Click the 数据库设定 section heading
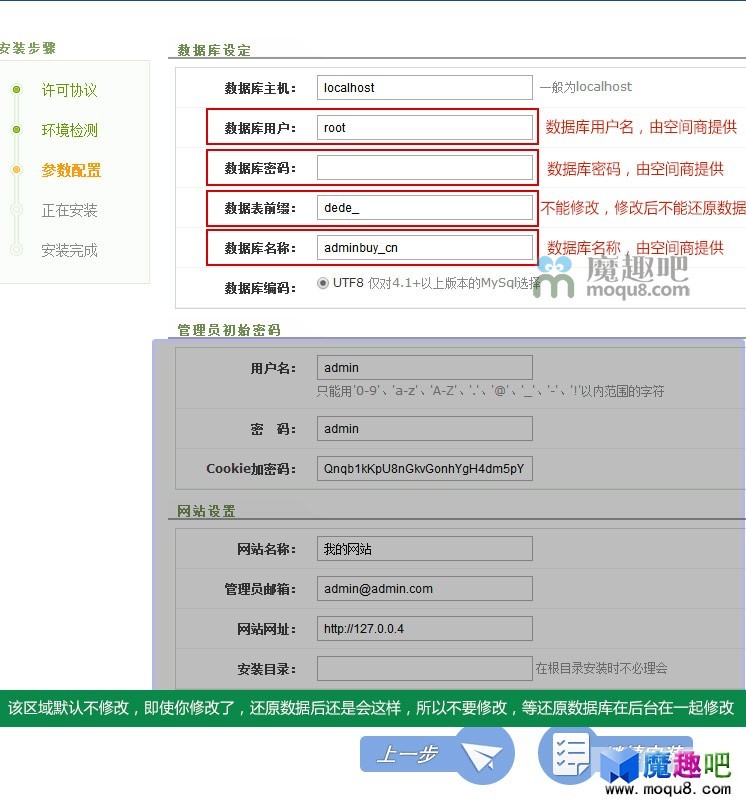Screen dimensions: 746x802 (x=214, y=50)
